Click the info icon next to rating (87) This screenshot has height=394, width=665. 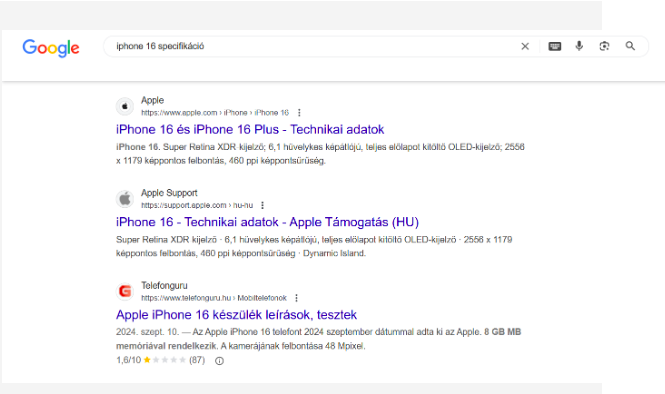(x=219, y=361)
